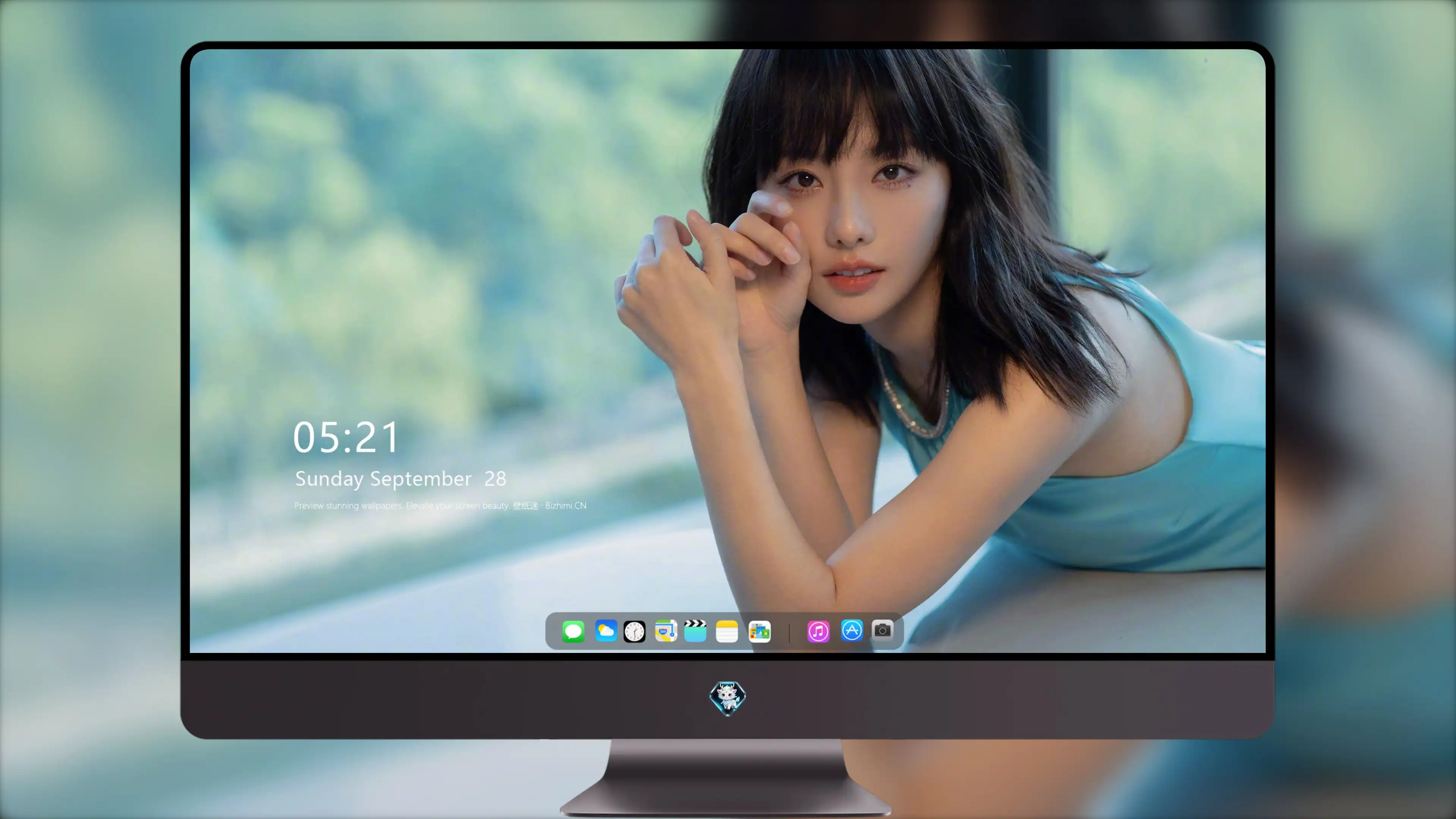Open the yellow Notes app in the dock
Viewport: 1456px width, 819px height.
(727, 631)
